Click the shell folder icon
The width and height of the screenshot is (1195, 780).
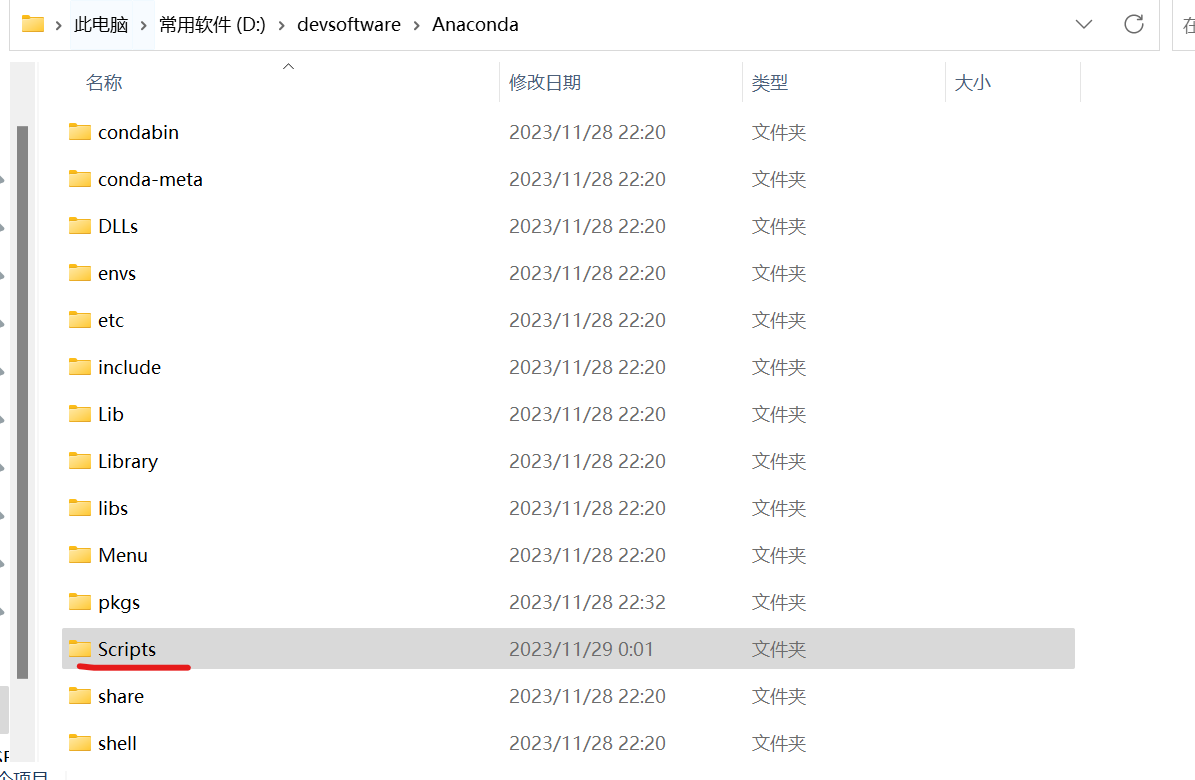[79, 743]
